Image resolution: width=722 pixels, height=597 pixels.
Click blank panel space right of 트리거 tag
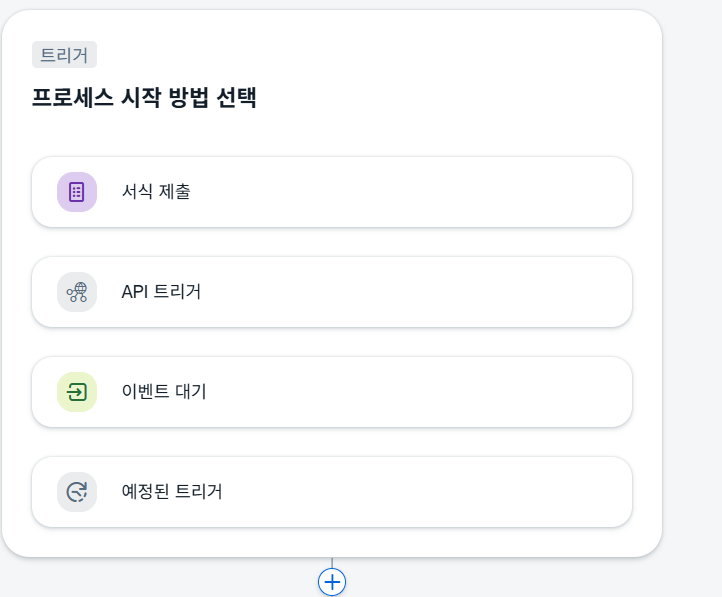pyautogui.click(x=368, y=54)
